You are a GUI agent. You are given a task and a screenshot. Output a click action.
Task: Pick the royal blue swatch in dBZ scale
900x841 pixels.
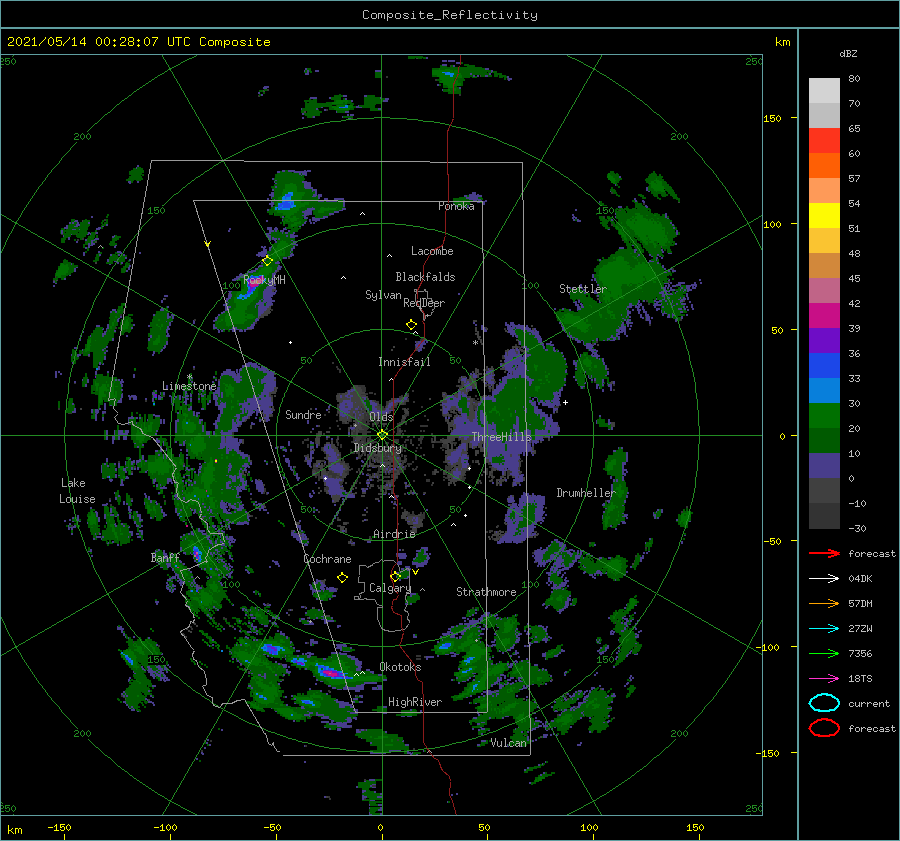coord(824,366)
